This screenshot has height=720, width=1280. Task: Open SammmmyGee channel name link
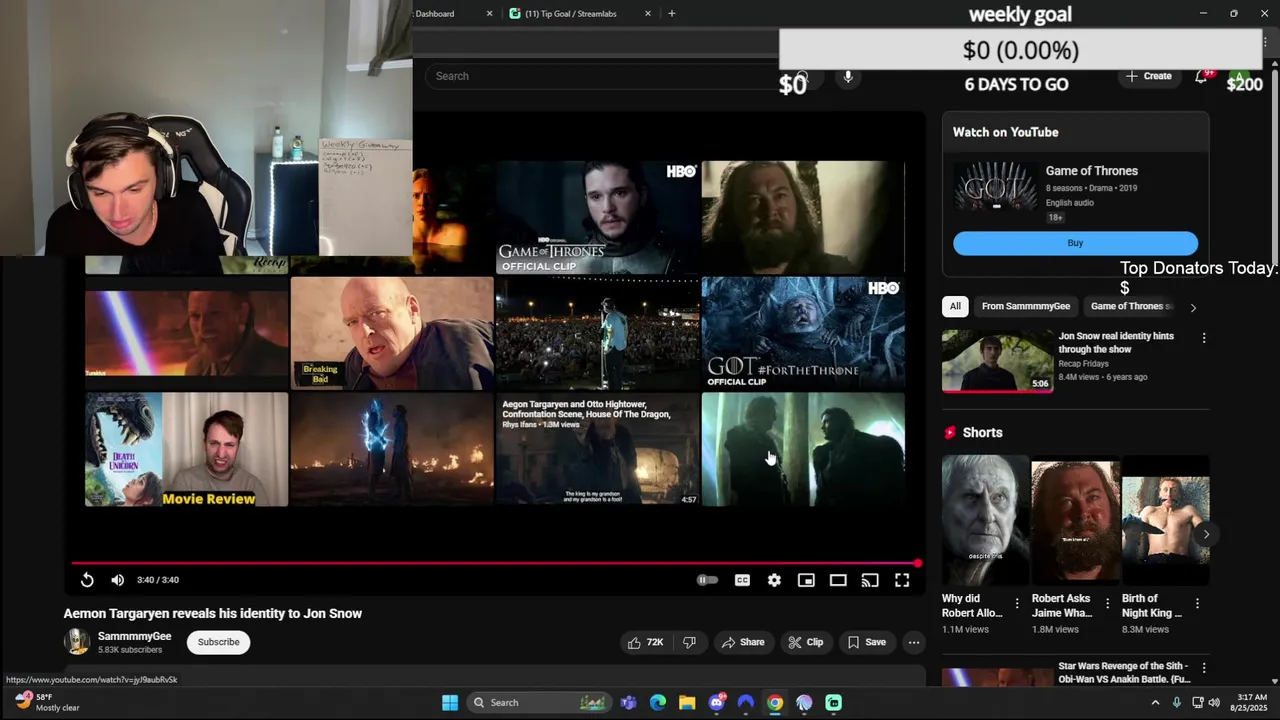click(134, 636)
